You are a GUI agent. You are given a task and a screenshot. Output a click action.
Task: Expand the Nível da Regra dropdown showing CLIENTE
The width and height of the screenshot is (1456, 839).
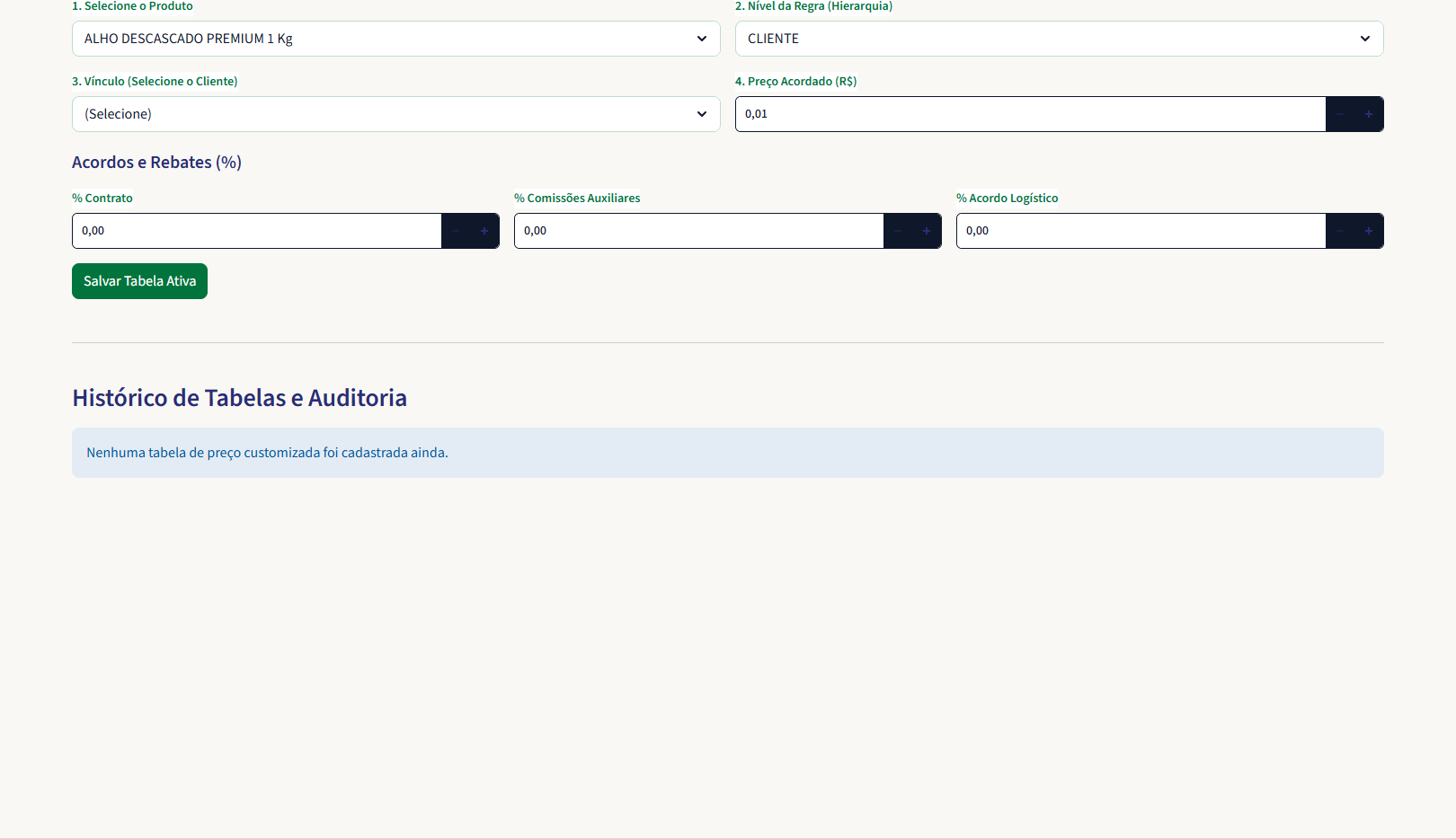(x=1060, y=39)
